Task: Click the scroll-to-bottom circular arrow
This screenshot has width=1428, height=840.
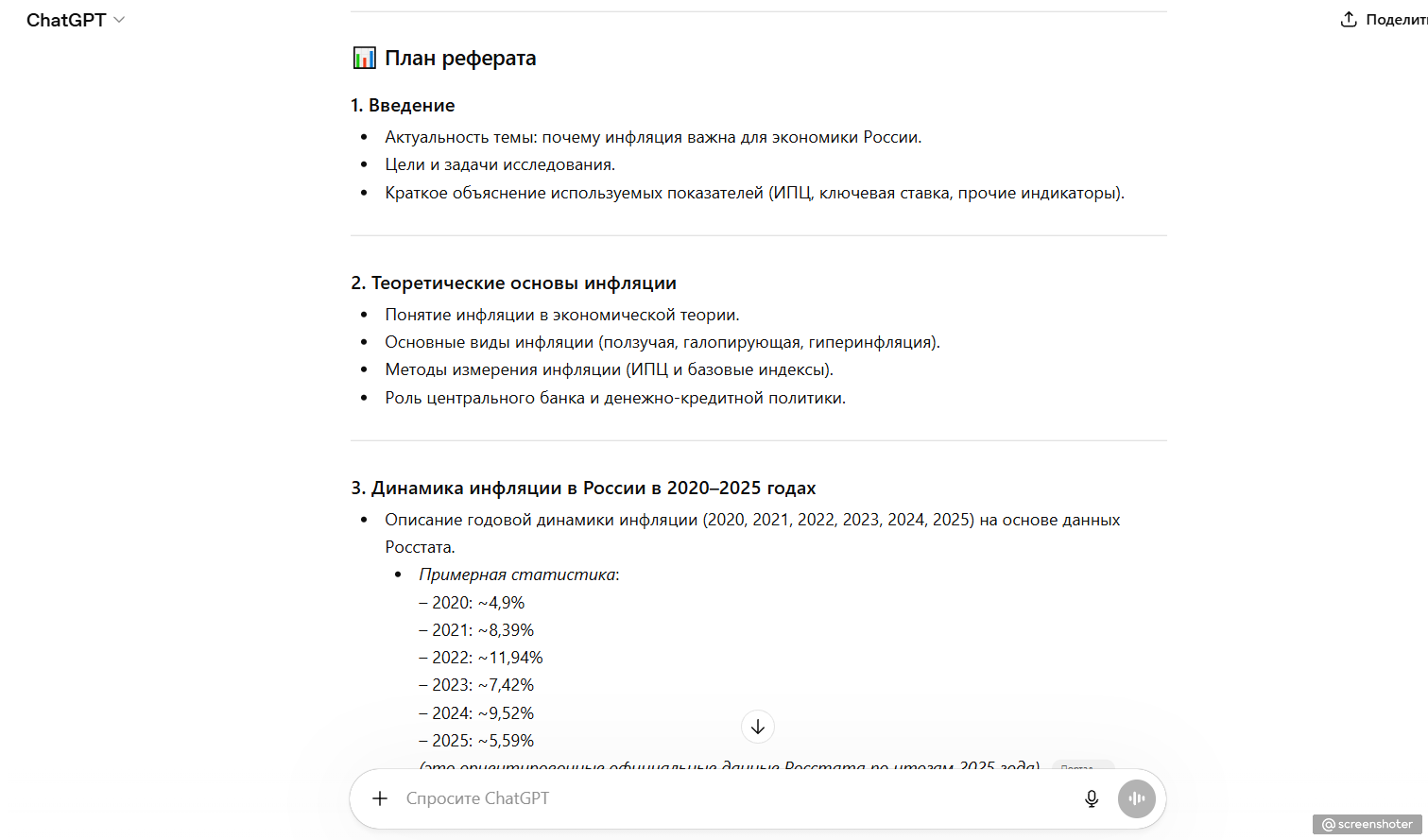Action: [x=757, y=727]
